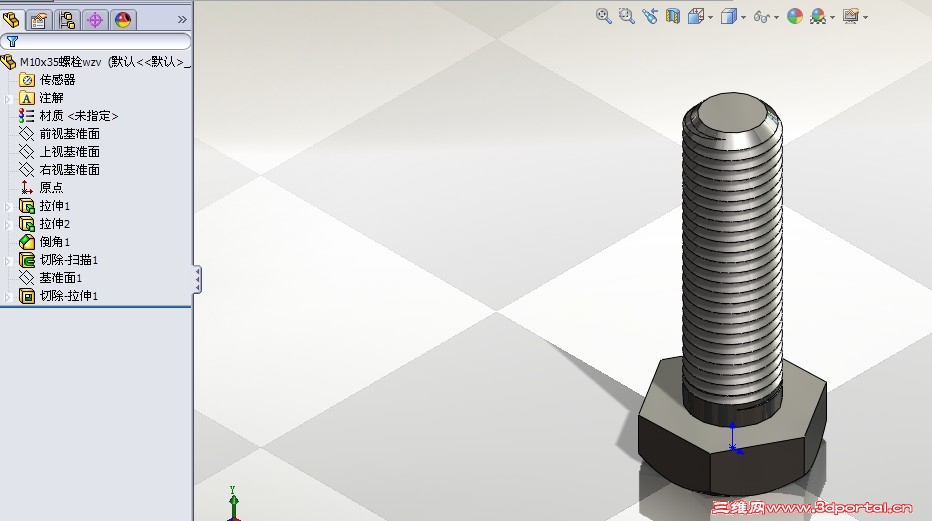Click the Hide/Show Items glasses icon
The image size is (932, 521).
click(x=761, y=17)
